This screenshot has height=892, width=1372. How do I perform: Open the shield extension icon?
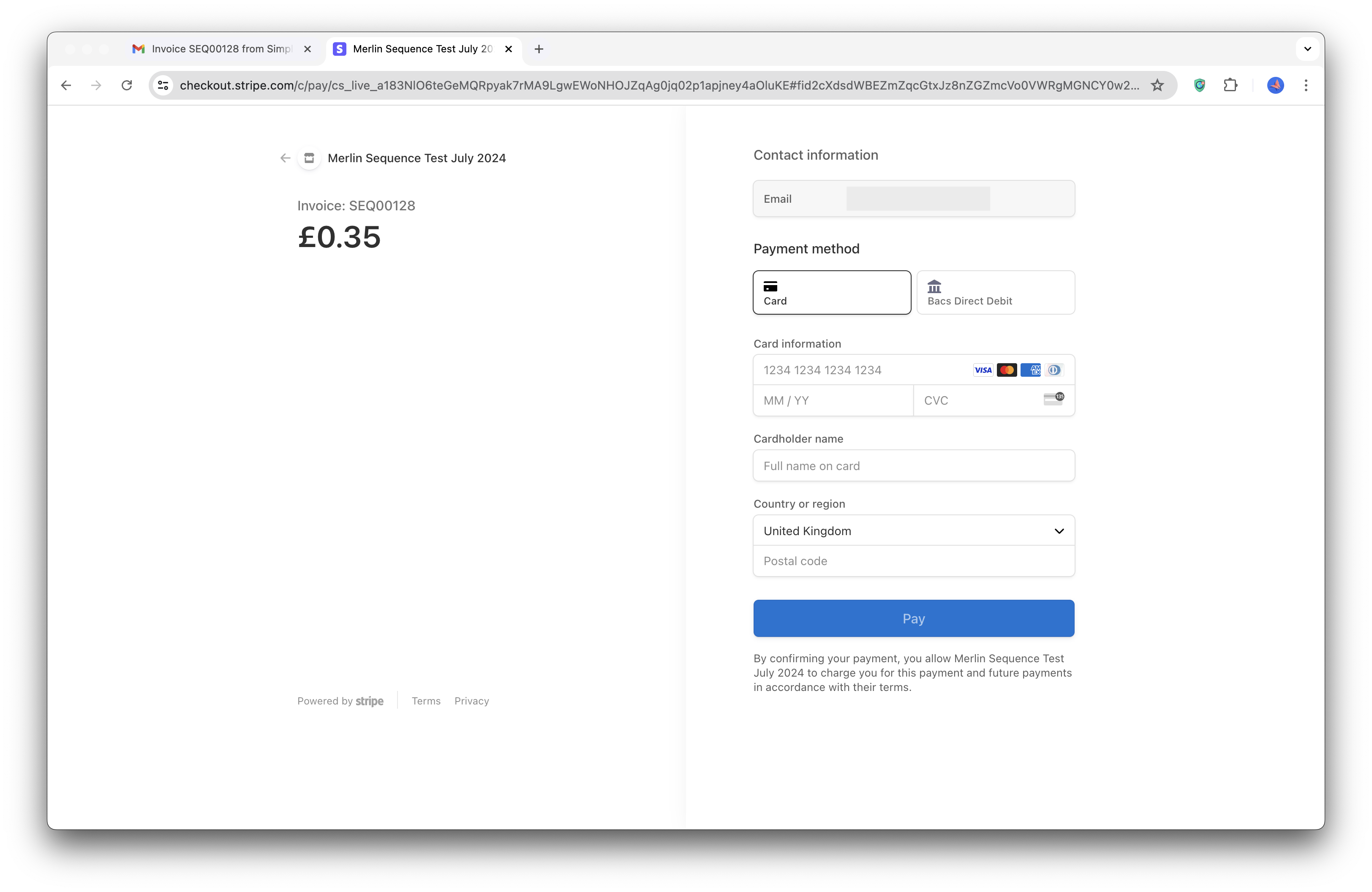point(1200,85)
